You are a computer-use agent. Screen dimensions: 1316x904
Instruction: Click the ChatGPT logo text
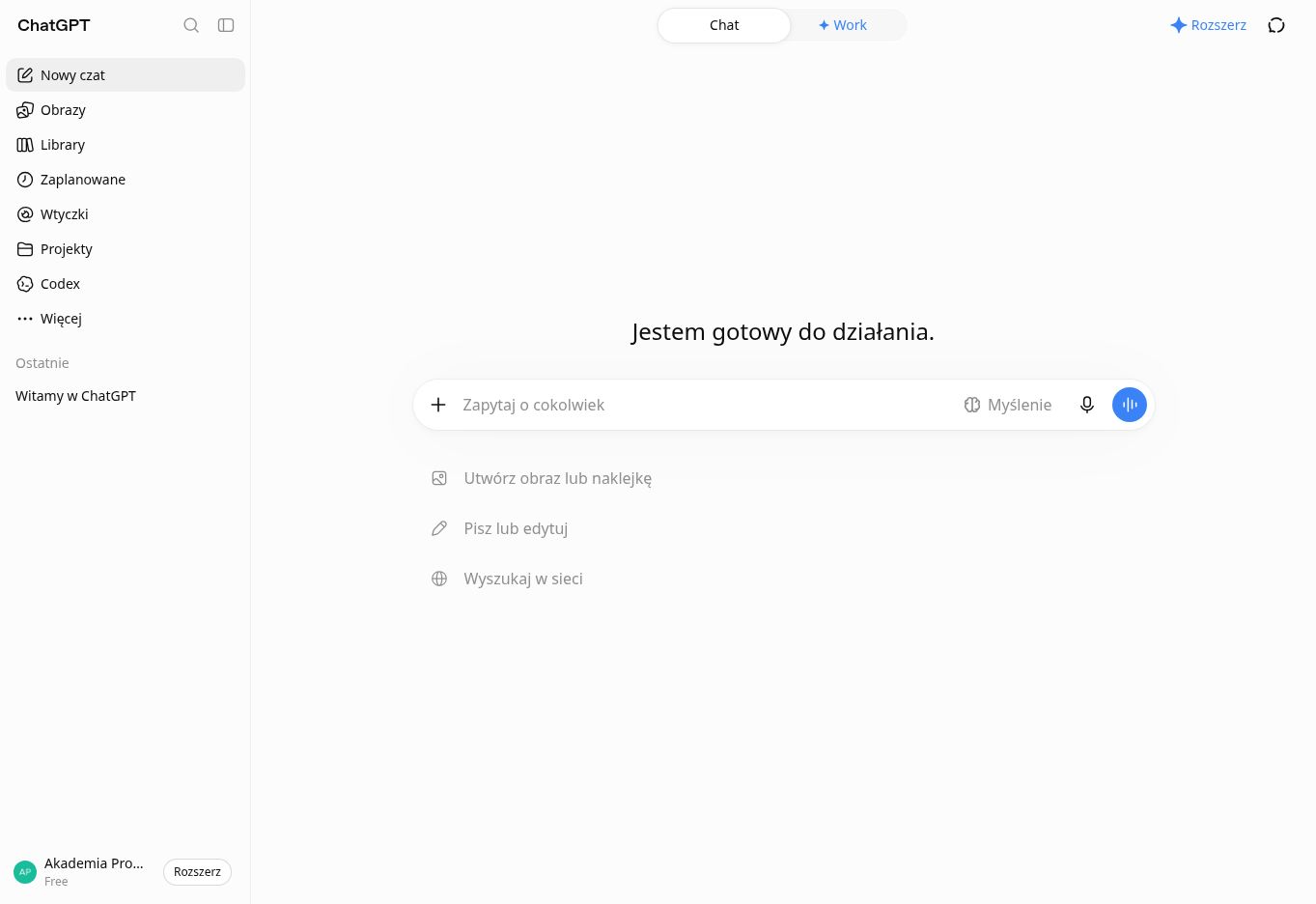click(x=54, y=25)
